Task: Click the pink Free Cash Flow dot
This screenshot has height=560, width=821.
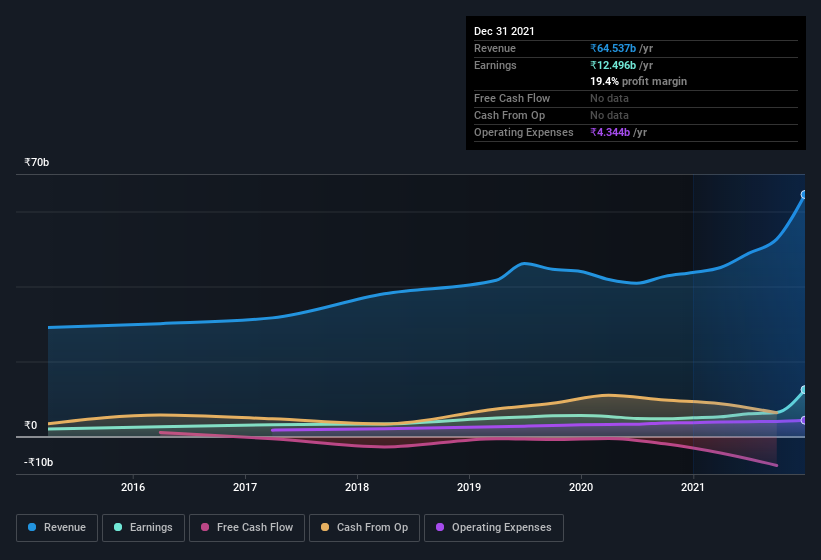Action: (205, 527)
